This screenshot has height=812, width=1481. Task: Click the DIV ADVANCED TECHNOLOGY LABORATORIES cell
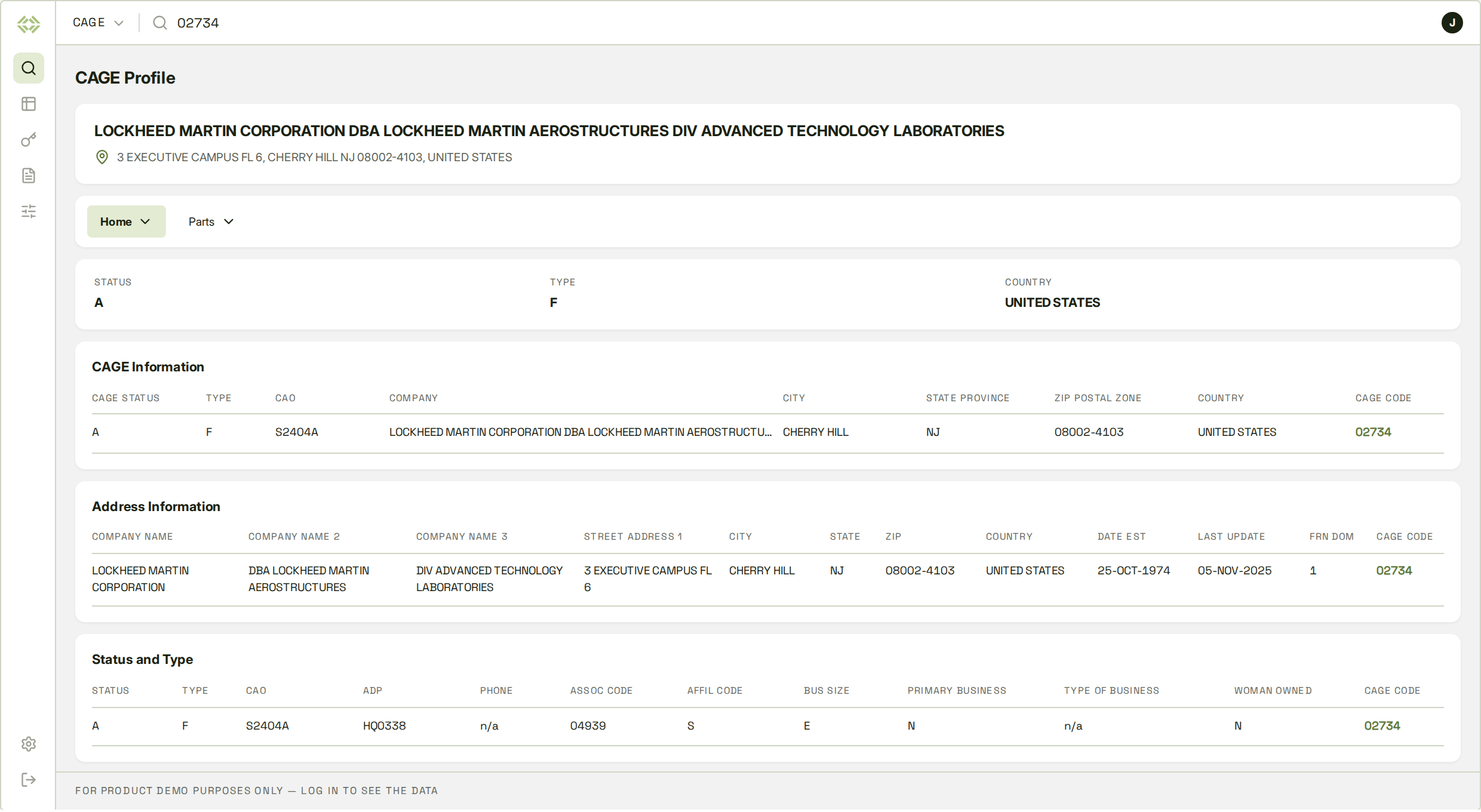click(490, 579)
